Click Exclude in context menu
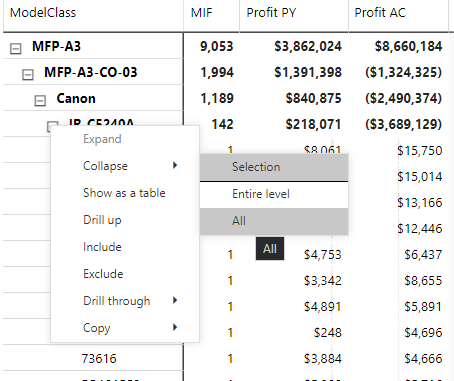 coord(125,274)
